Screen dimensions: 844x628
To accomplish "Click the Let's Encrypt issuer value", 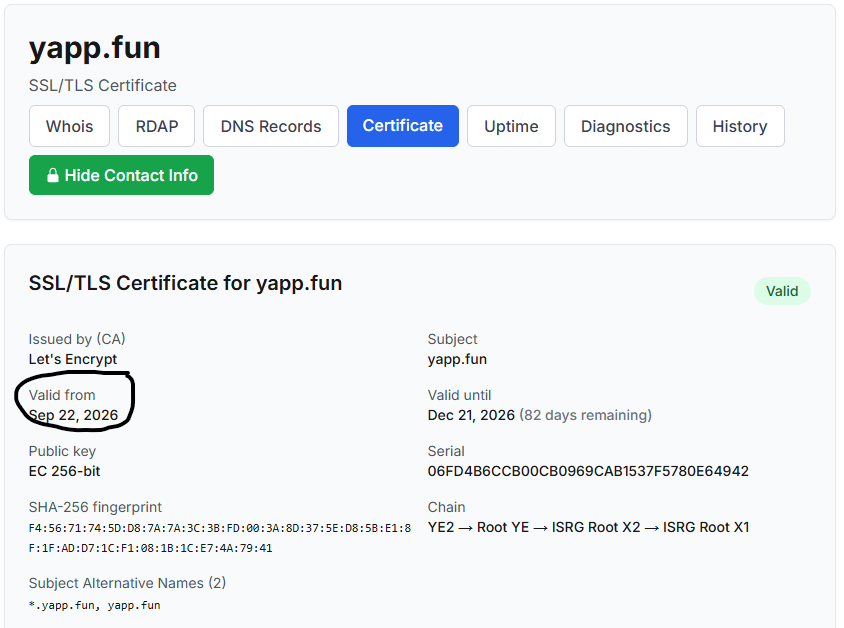I will tap(73, 359).
